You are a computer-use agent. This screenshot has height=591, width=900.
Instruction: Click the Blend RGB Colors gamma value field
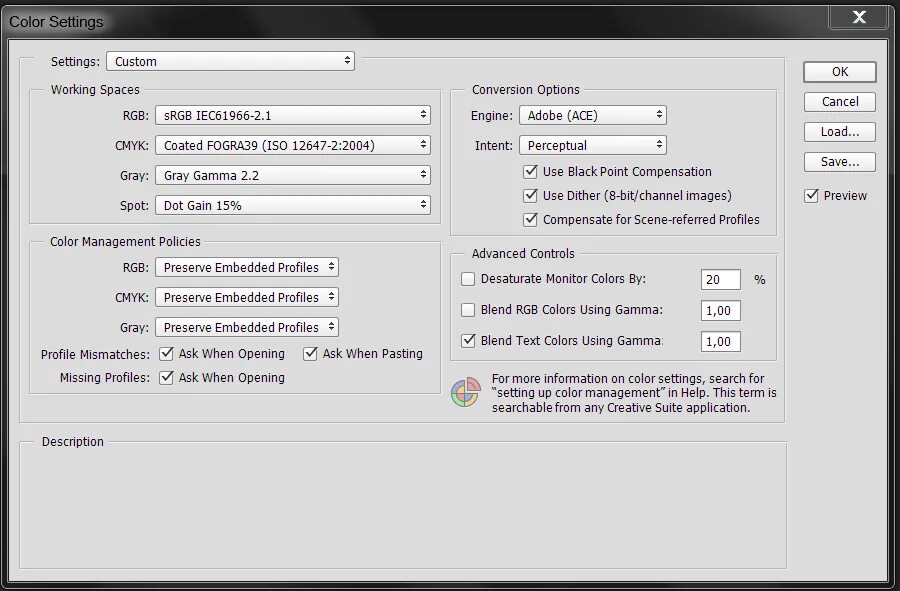721,310
